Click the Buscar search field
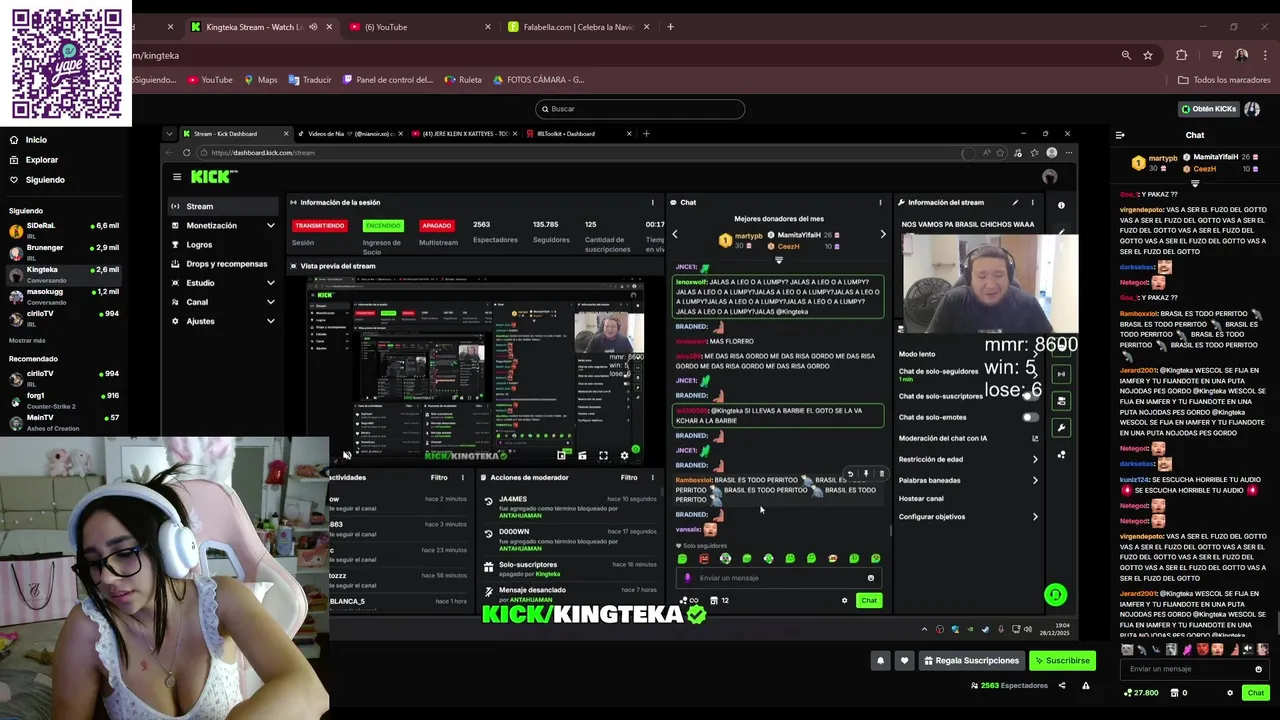 pyautogui.click(x=640, y=109)
